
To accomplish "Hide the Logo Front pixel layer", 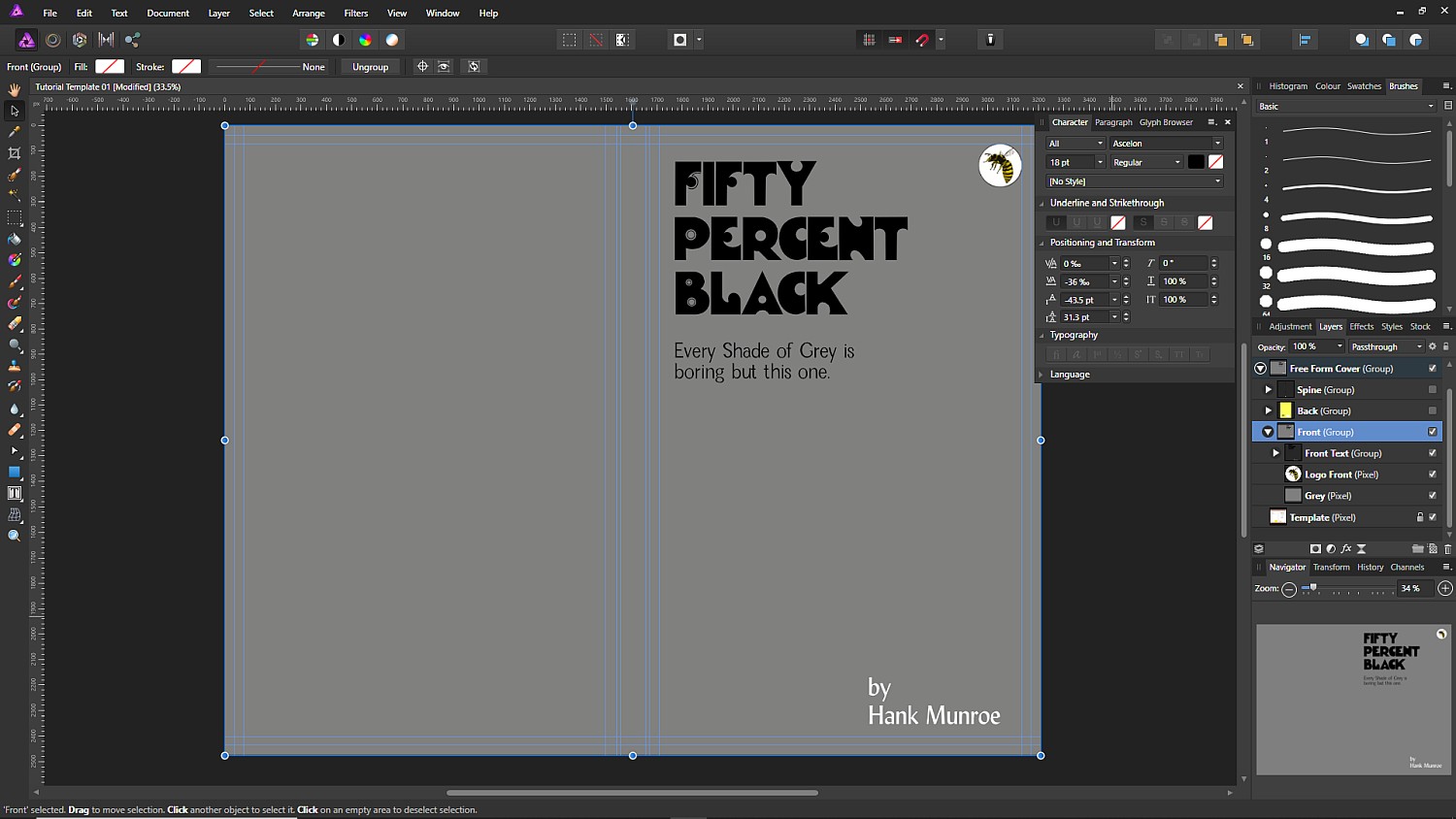I will 1432,475.
